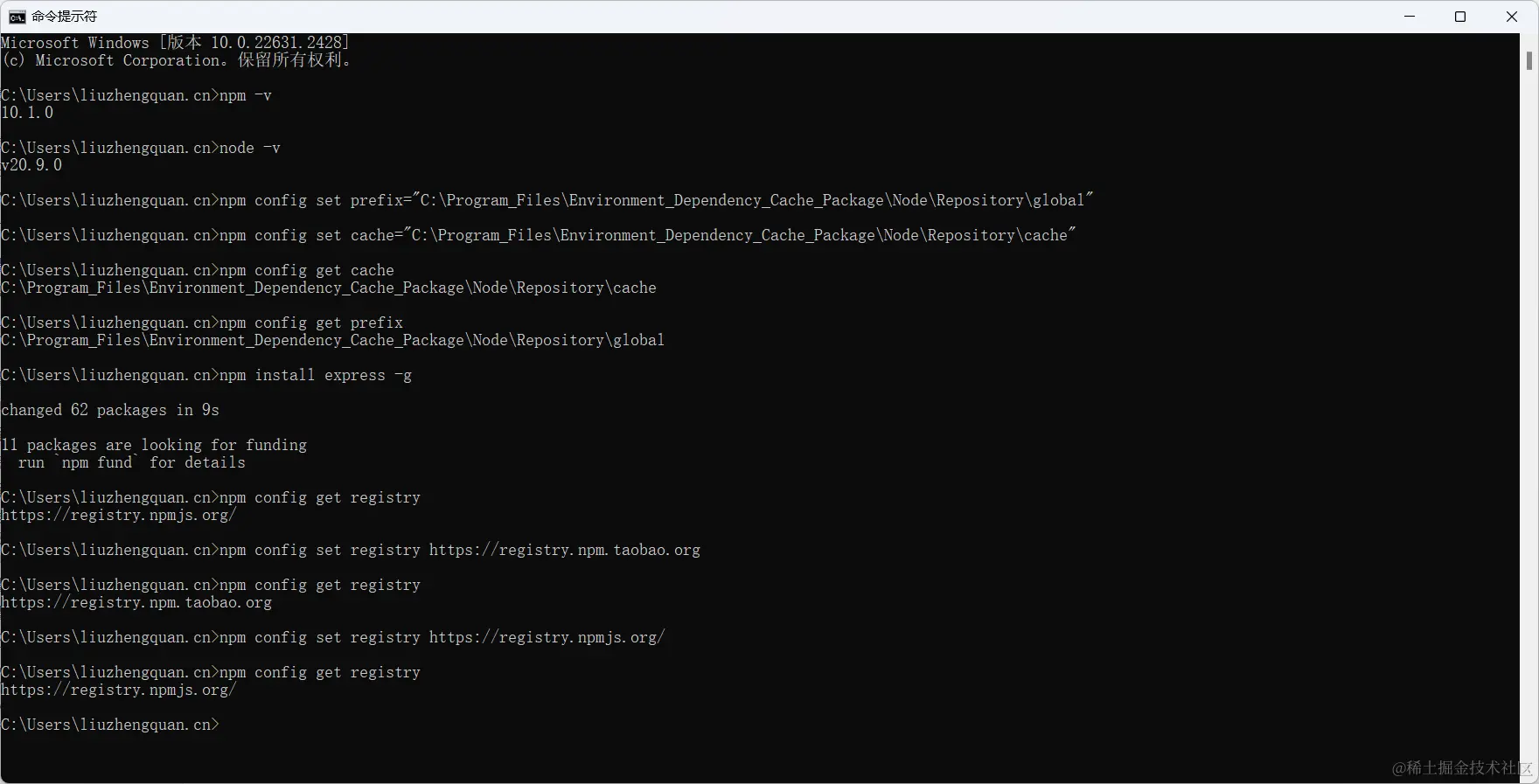1539x784 pixels.
Task: Click the 'run npm fund for details' line
Action: pyautogui.click(x=131, y=462)
